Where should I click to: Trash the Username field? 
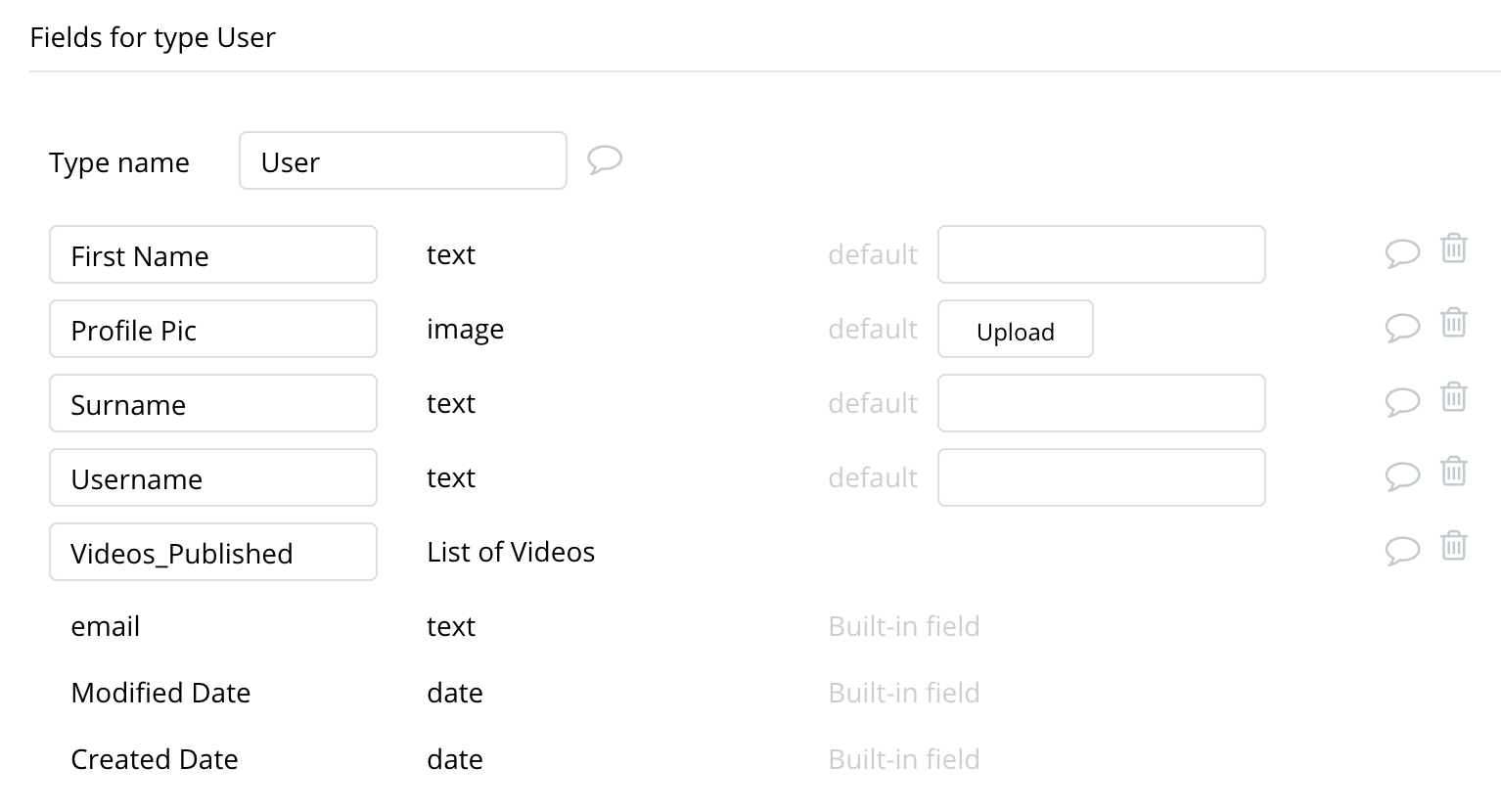coord(1453,472)
